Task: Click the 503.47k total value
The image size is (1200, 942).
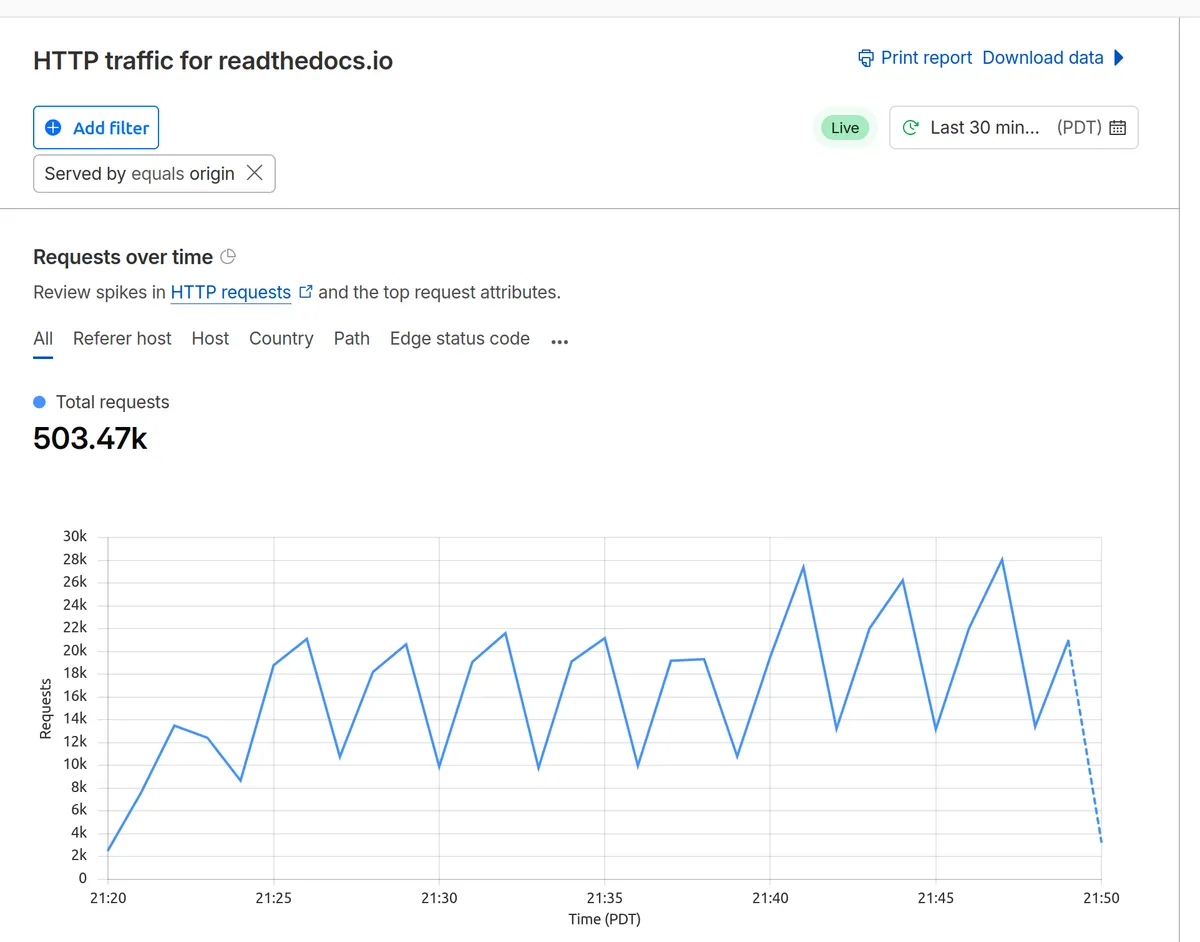Action: (90, 438)
